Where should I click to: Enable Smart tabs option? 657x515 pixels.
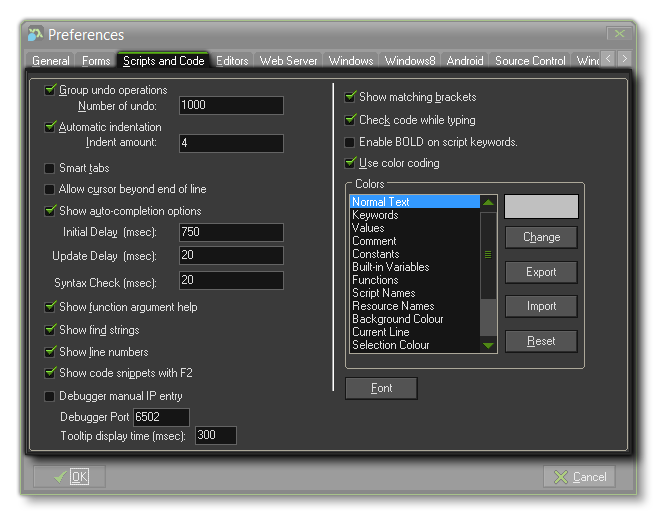51,168
